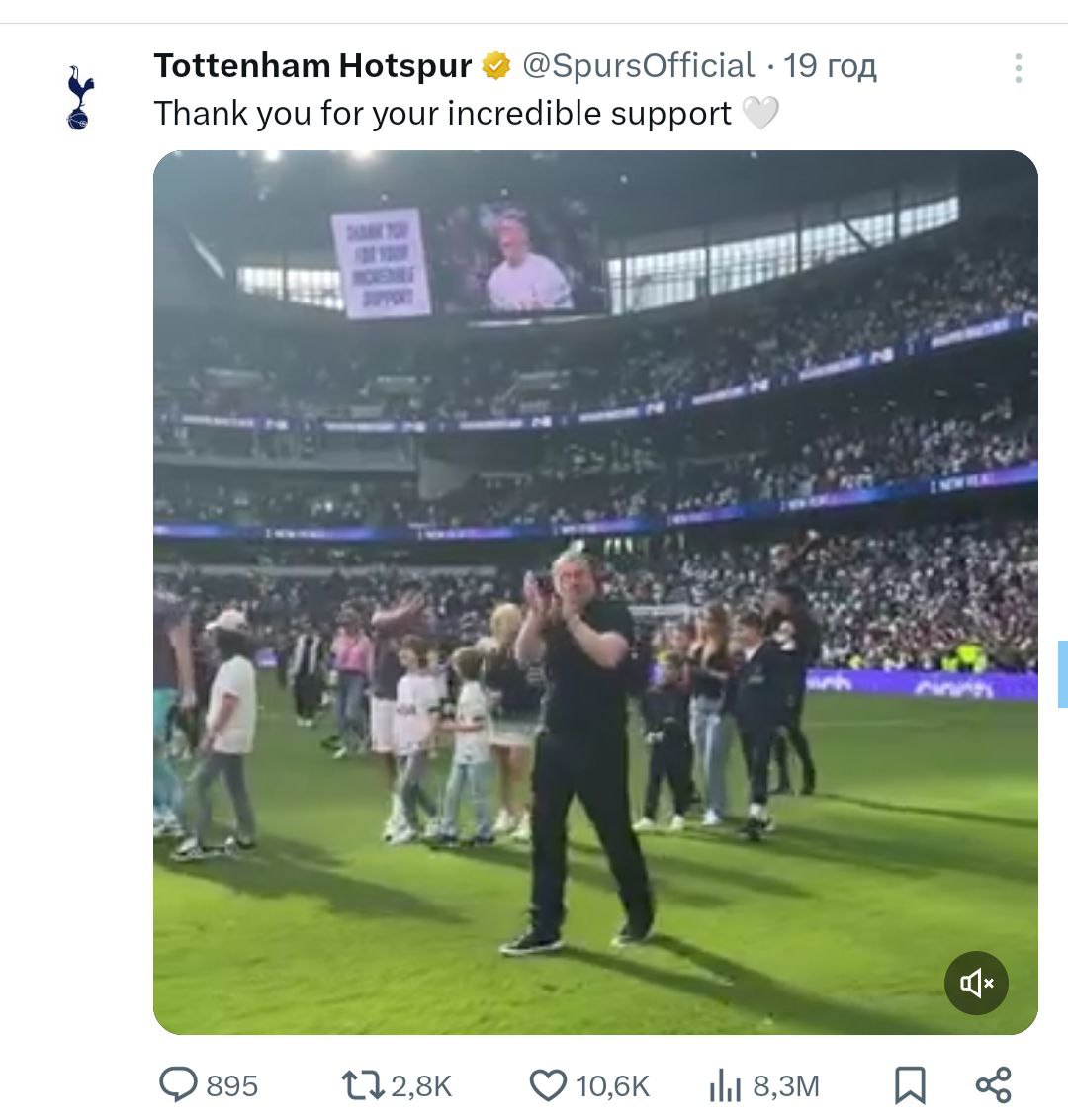Viewport: 1068px width, 1120px height.
Task: Open the share menu icon
Action: pyautogui.click(x=994, y=1084)
